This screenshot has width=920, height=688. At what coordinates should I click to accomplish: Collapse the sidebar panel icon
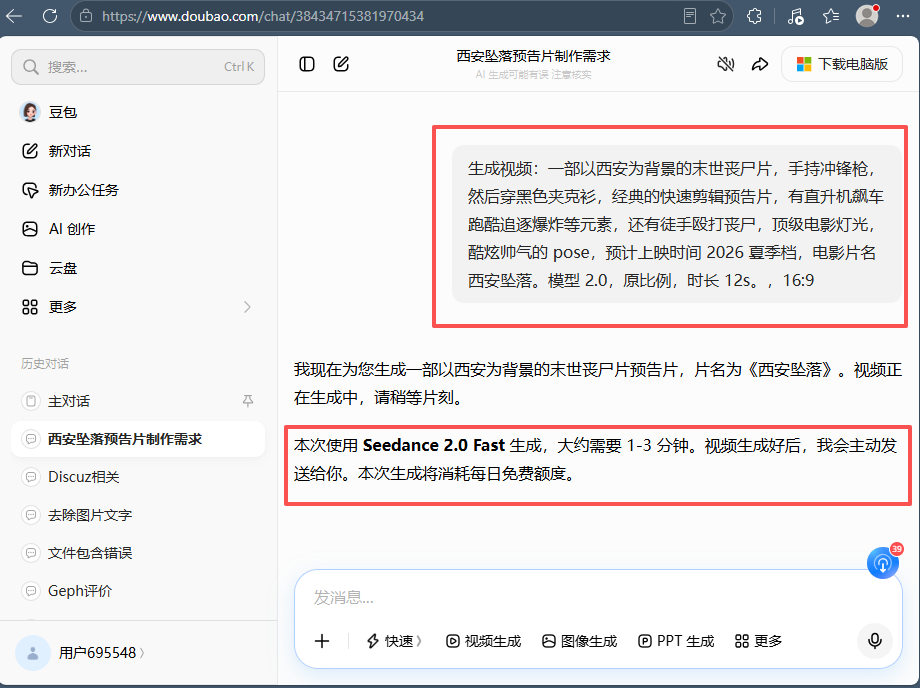(307, 64)
